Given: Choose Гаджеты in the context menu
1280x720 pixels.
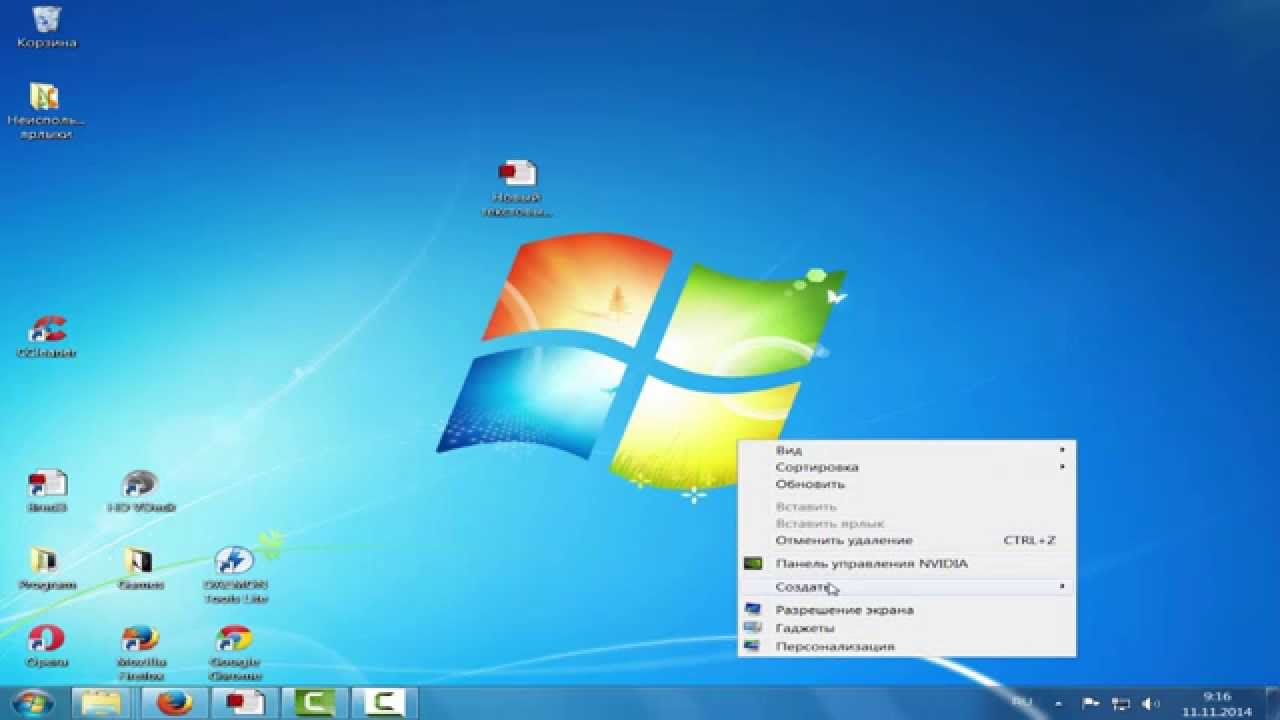Looking at the screenshot, I should coord(907,628).
